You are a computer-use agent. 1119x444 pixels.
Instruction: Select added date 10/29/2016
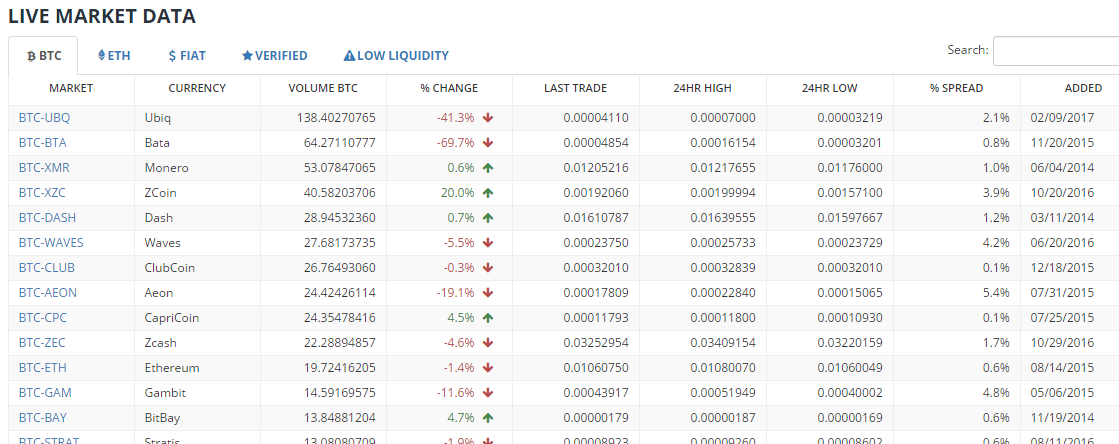pyautogui.click(x=1061, y=343)
